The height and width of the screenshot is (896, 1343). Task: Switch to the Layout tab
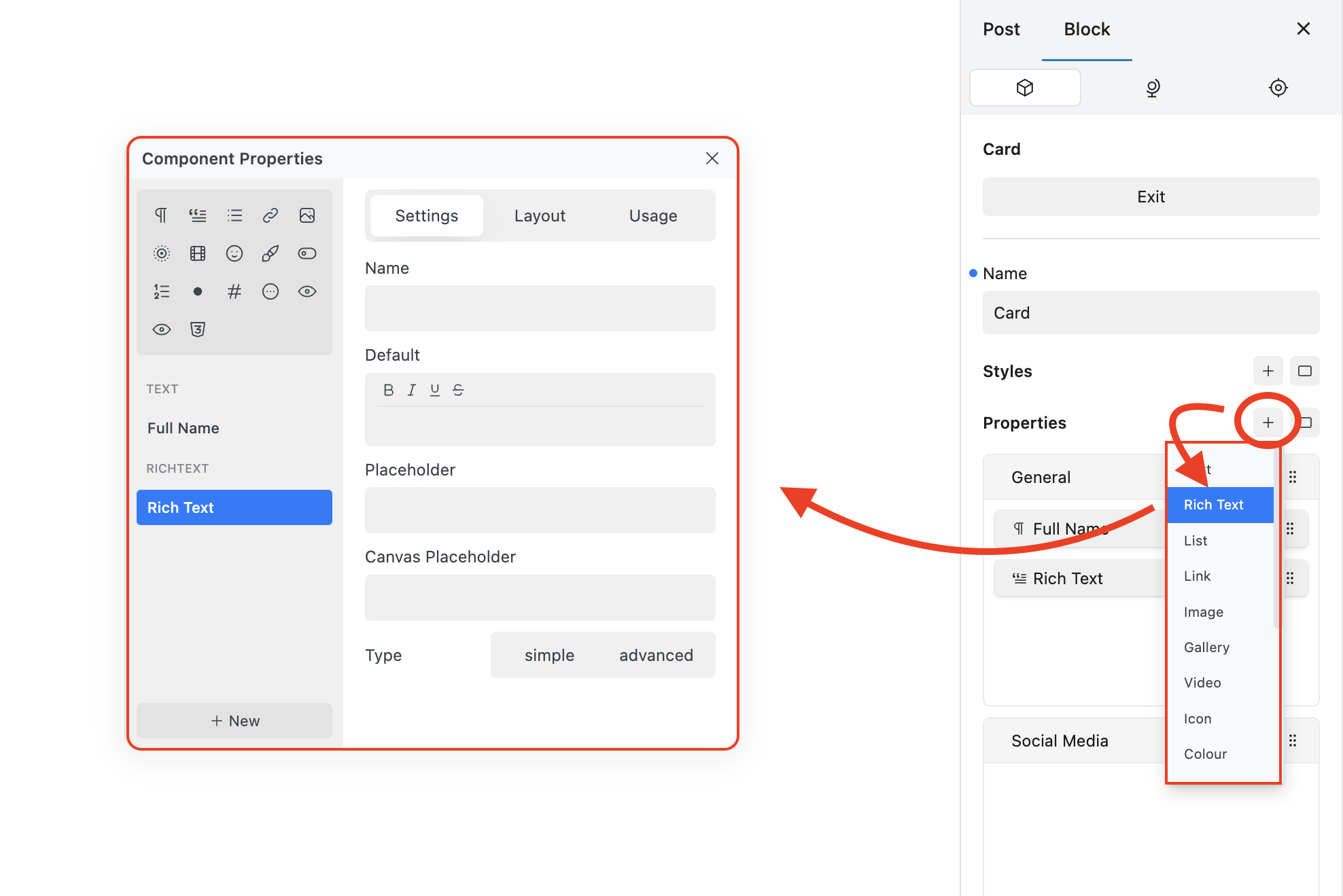point(540,215)
